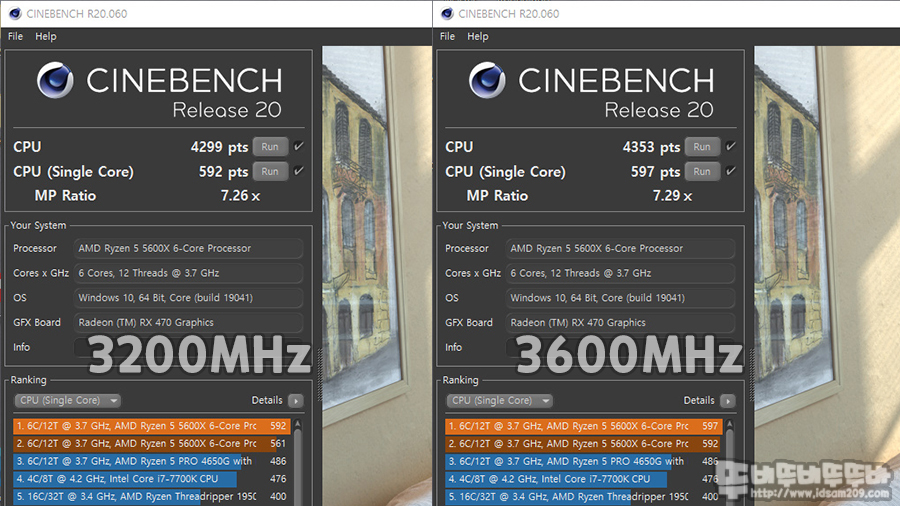Open the File menu in the left Cinebench window
Screen dimensions: 900x506
click(15, 36)
